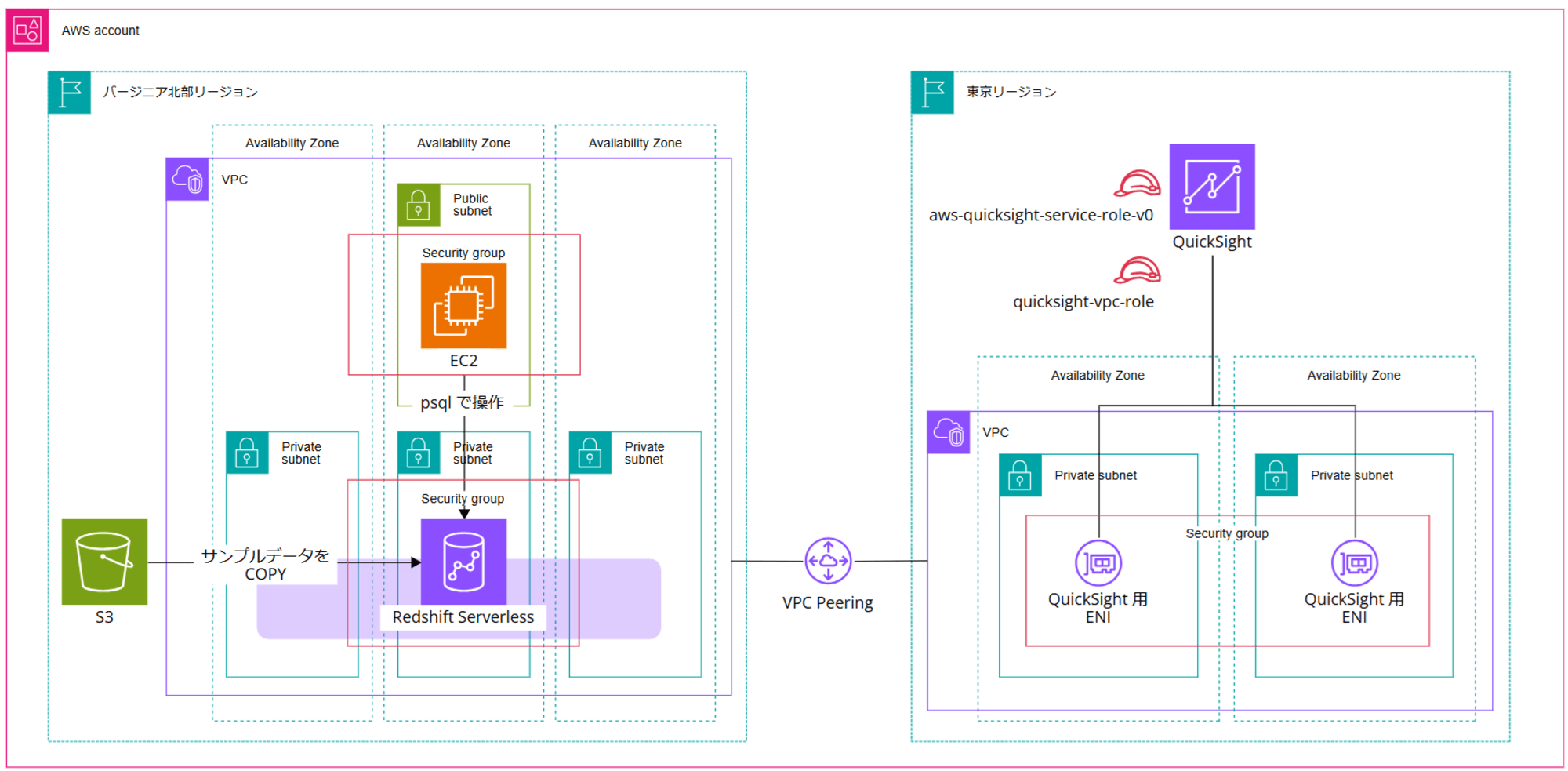The width and height of the screenshot is (1568, 771).
Task: Click the right Tokyo 'Private subnet' label
Action: coord(1352,475)
